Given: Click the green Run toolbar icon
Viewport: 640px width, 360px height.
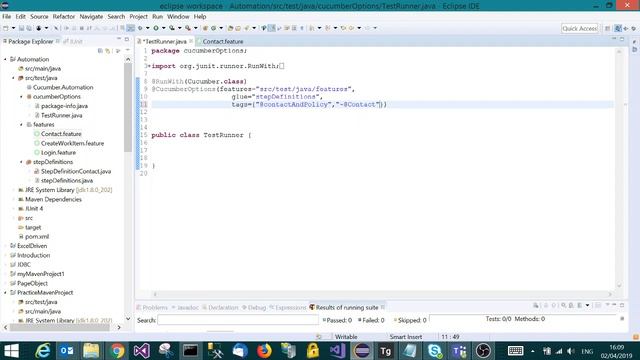Looking at the screenshot, I should coord(156,28).
